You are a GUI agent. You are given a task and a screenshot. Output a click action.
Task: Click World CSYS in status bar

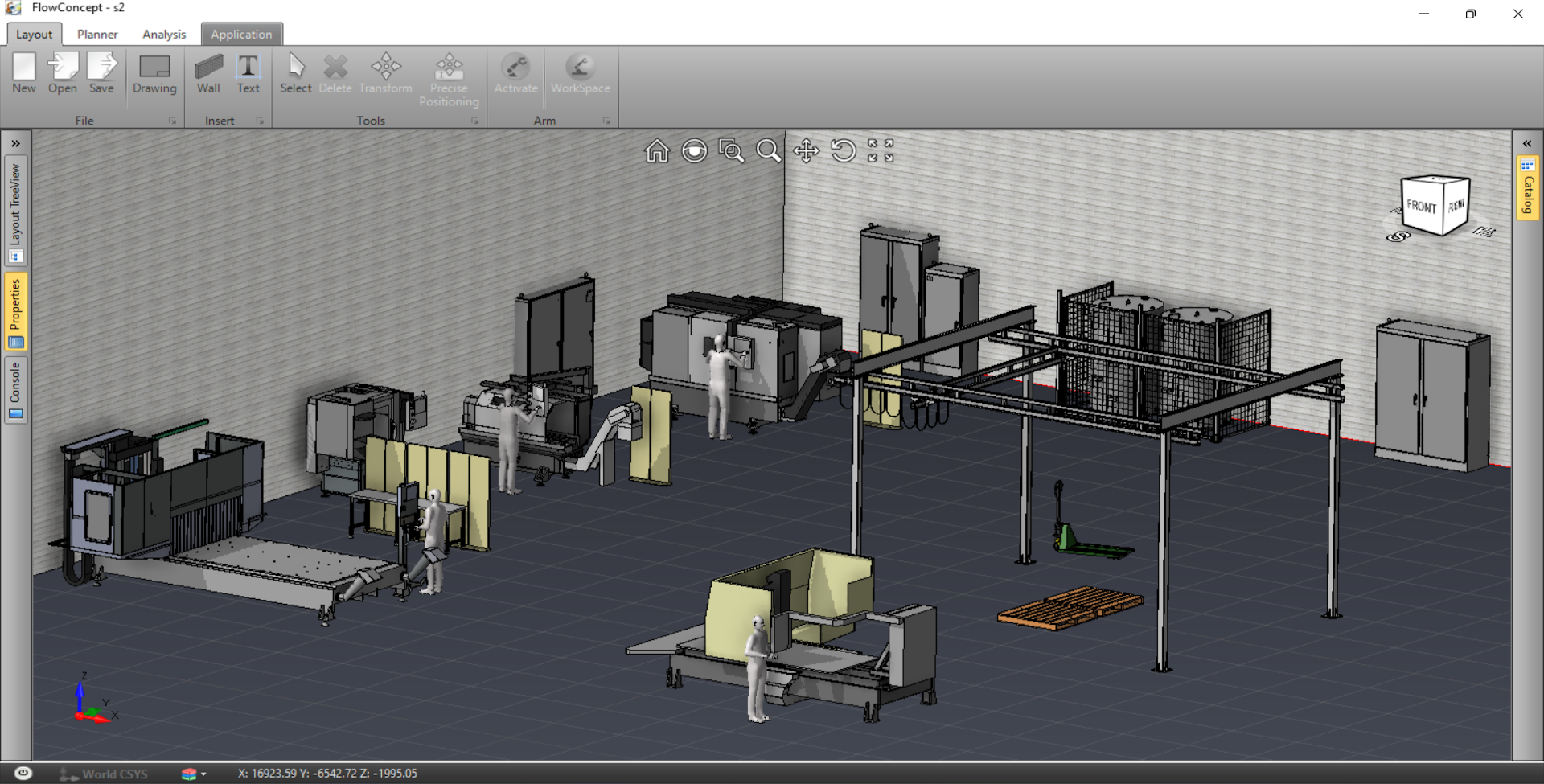pos(103,774)
